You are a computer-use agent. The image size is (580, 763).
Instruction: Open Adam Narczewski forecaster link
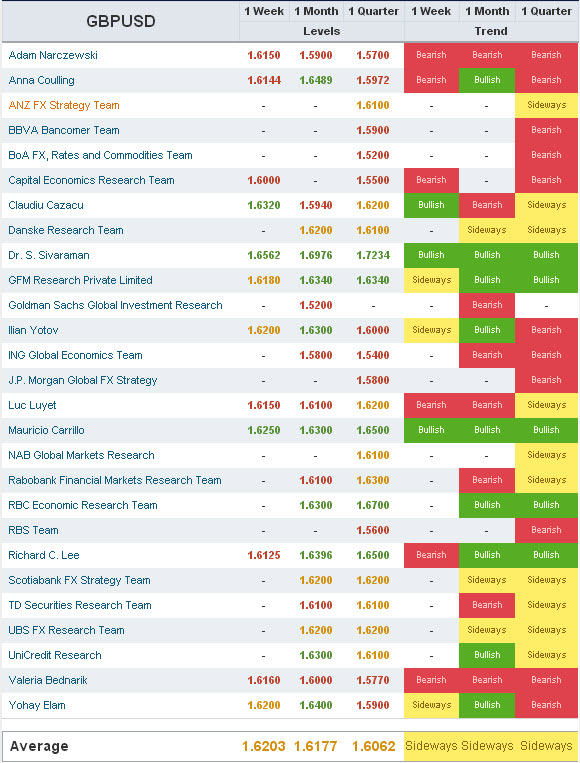coord(53,55)
